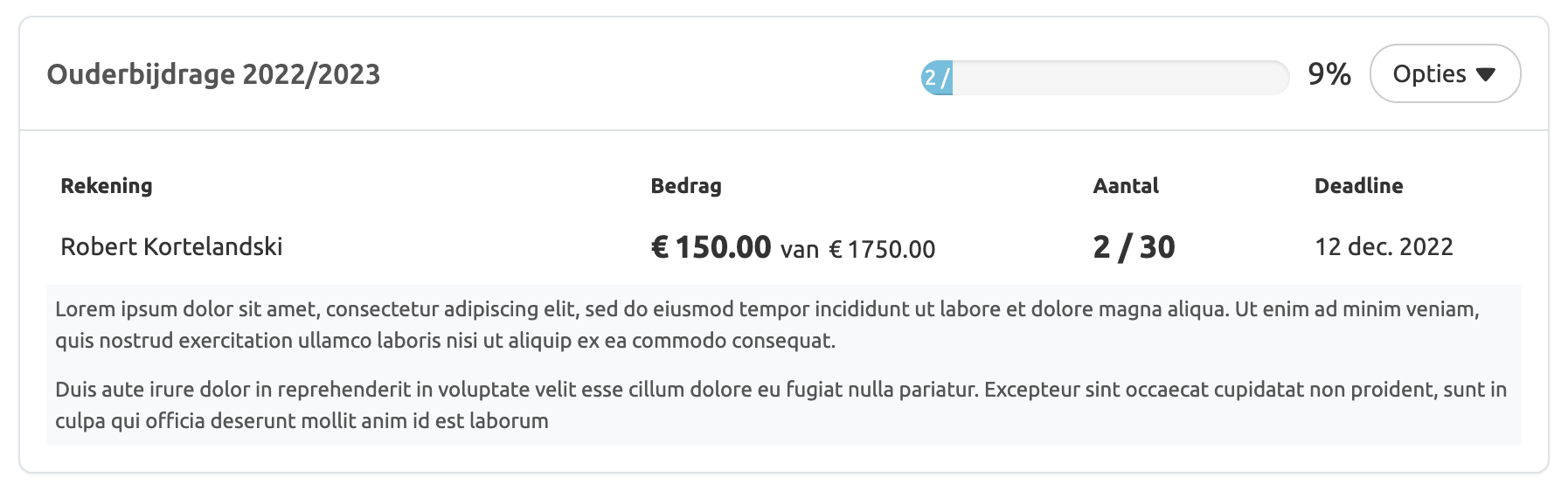Select the Ouderbijdrage 2022/2023 card title

tap(213, 74)
